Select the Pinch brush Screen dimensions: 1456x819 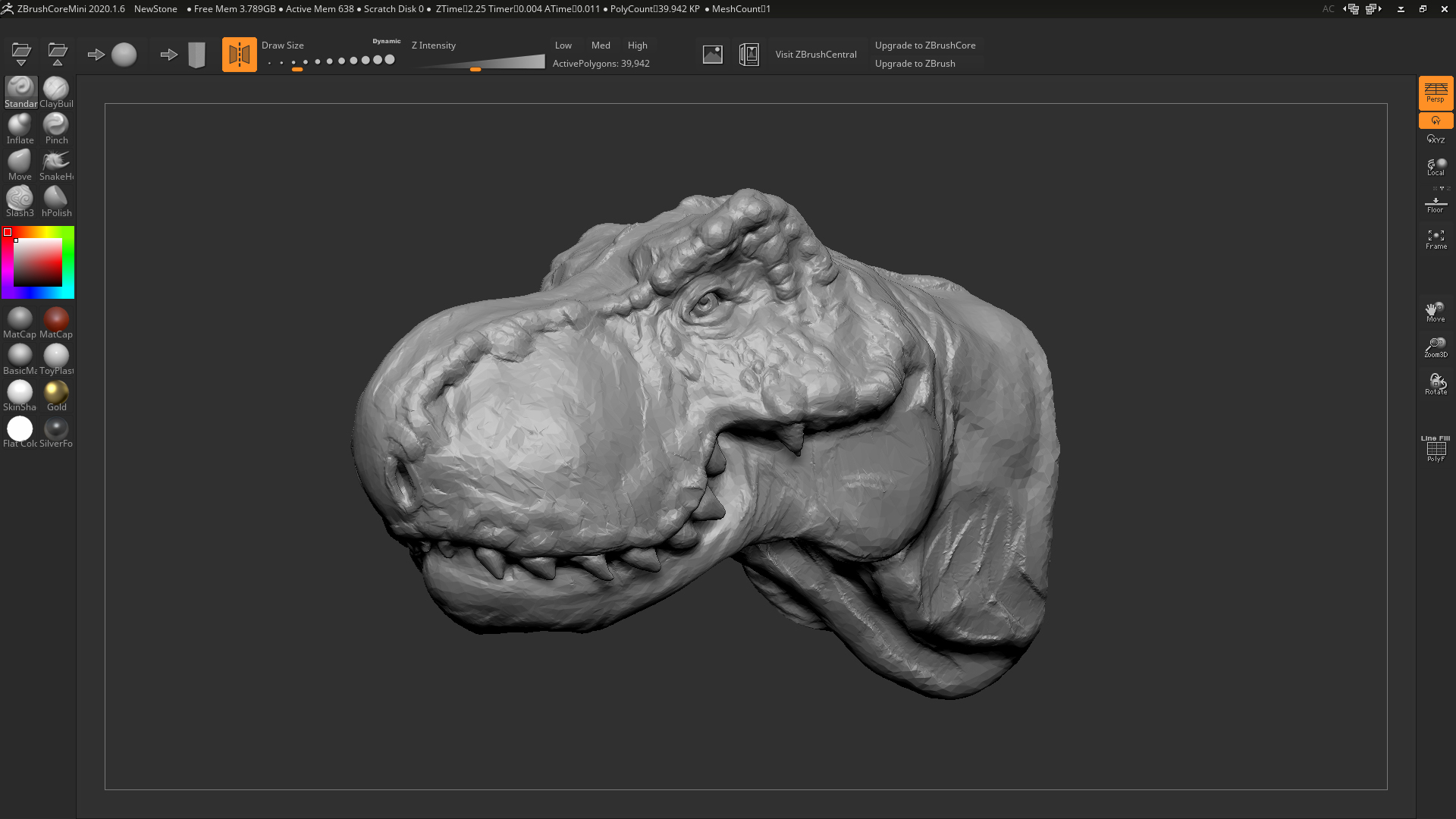click(x=56, y=129)
